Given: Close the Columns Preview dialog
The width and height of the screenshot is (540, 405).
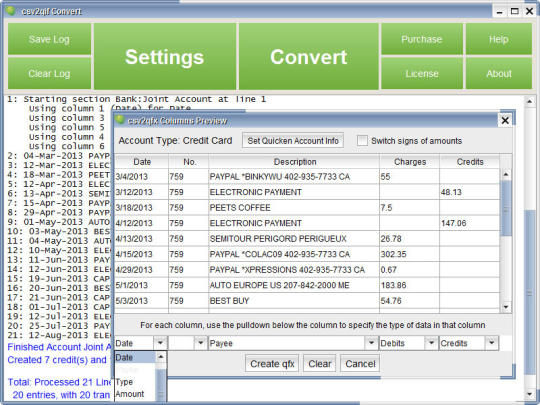Looking at the screenshot, I should click(x=505, y=120).
